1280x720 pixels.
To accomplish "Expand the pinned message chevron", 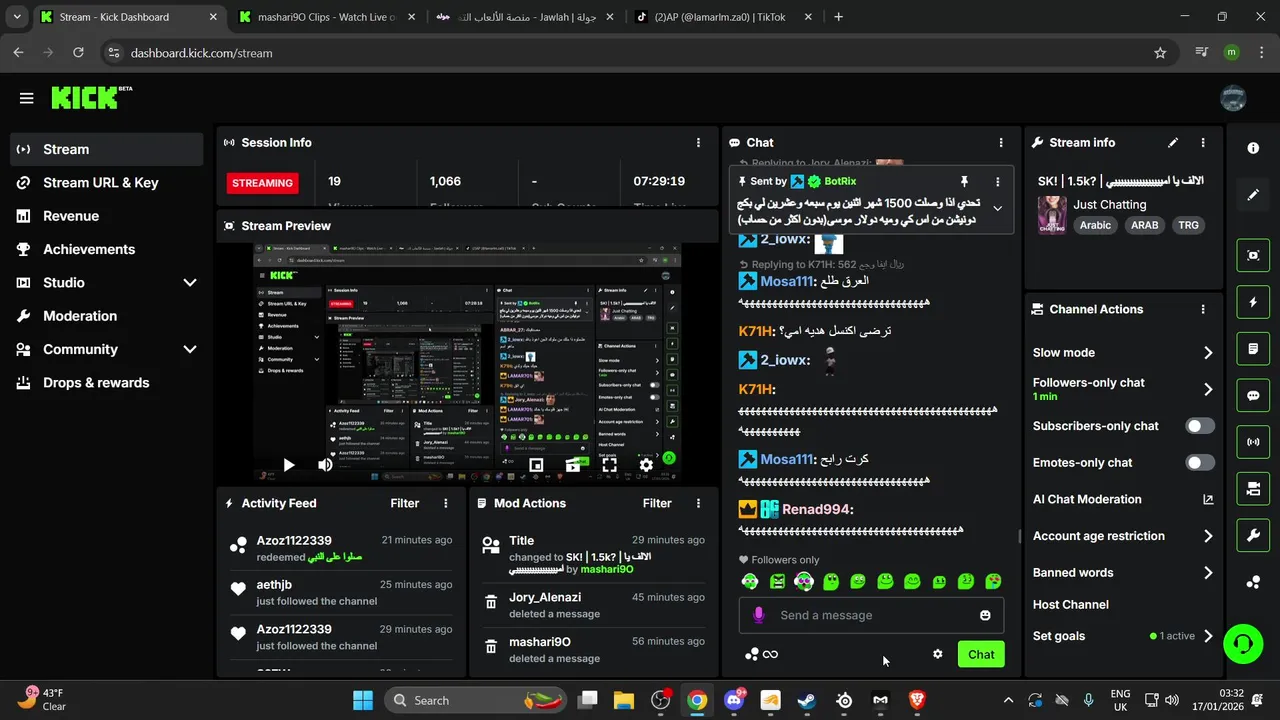I will click(x=997, y=209).
